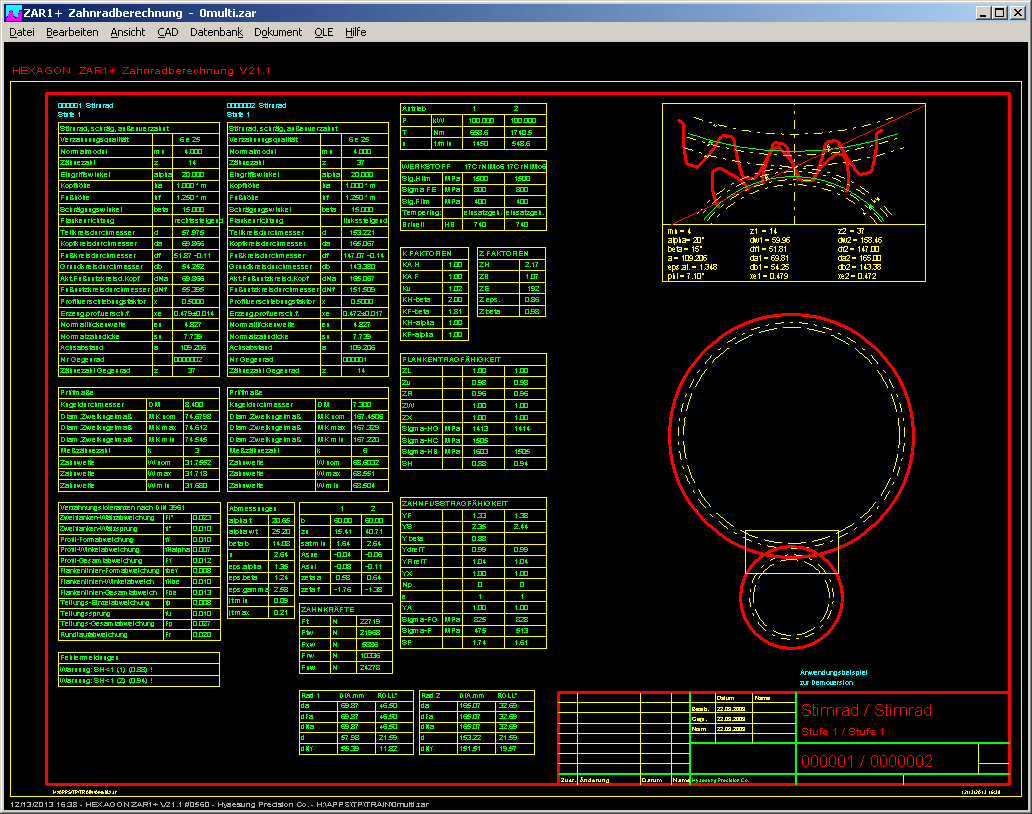Click the ZAHNFUSSTRAGFÄHIGKEIT table heading
The width and height of the screenshot is (1032, 814).
pyautogui.click(x=455, y=503)
